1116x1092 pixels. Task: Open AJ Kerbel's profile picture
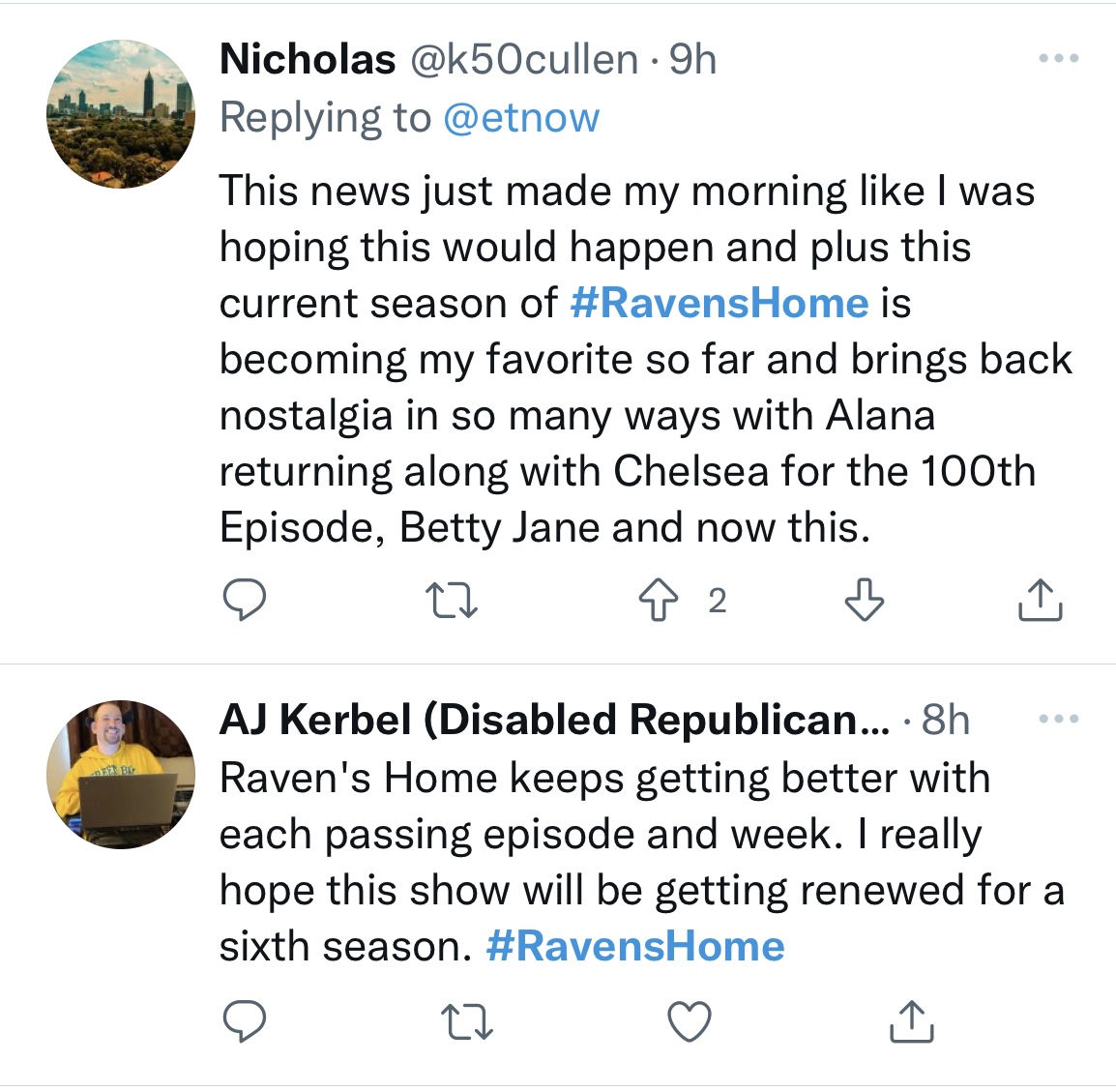coord(121,775)
